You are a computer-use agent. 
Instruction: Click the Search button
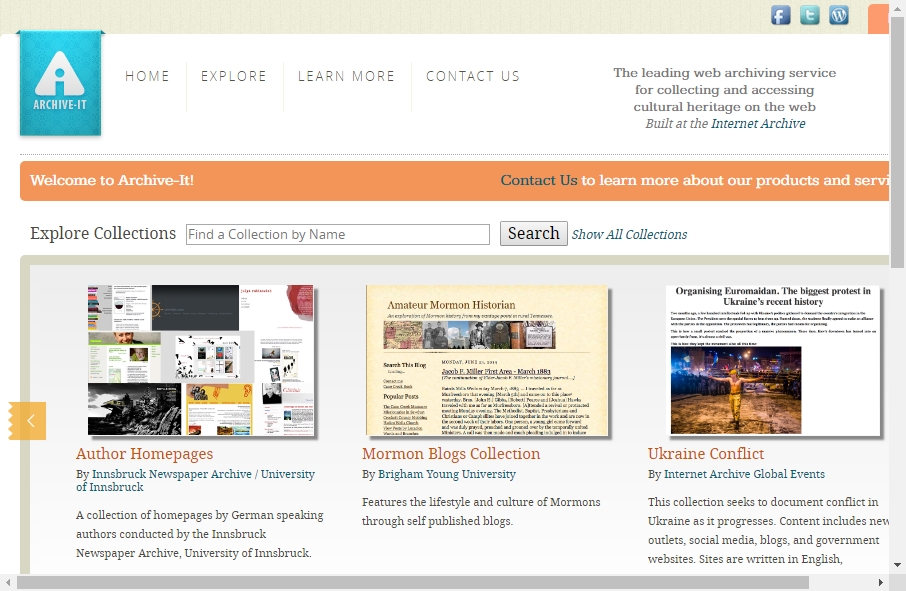click(533, 233)
